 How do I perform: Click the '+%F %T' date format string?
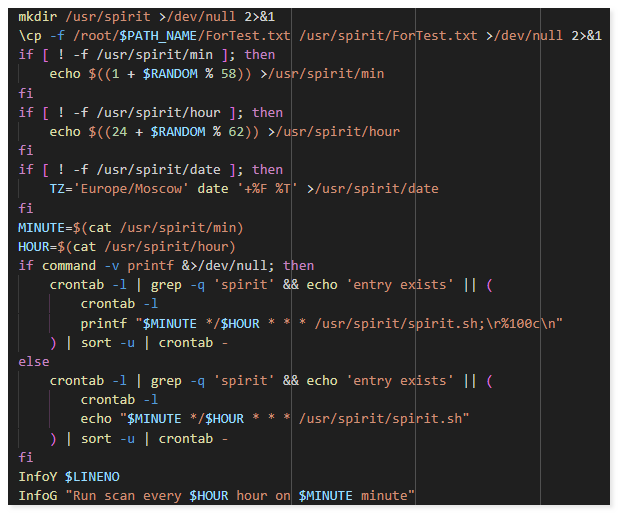pos(265,189)
